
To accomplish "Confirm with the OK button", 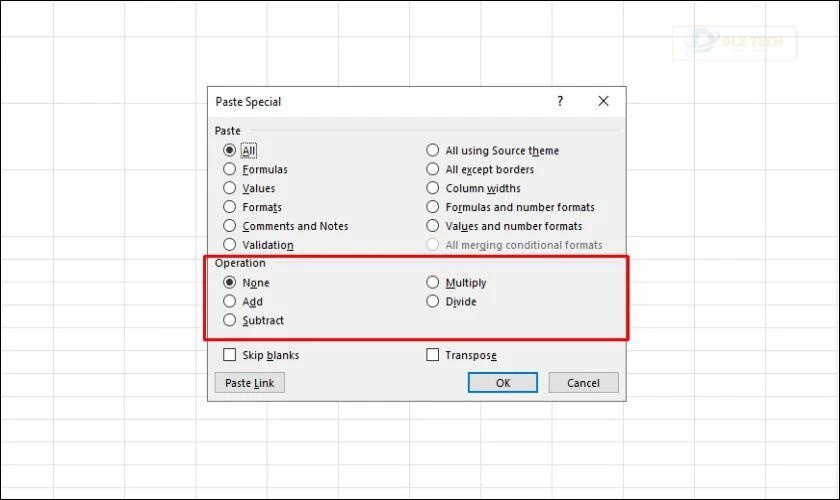I will [x=503, y=383].
